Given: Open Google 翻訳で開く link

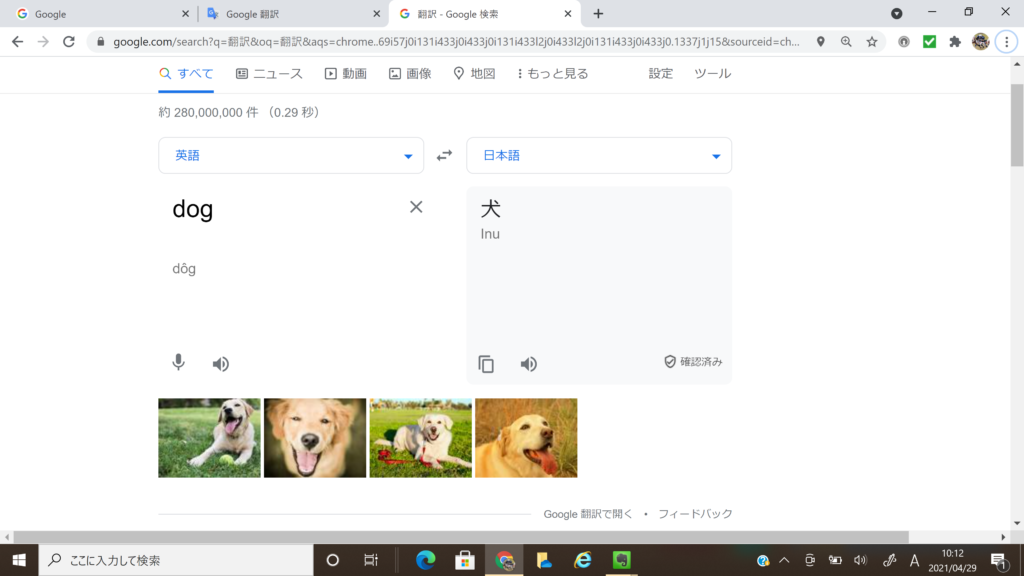Looking at the screenshot, I should [588, 514].
